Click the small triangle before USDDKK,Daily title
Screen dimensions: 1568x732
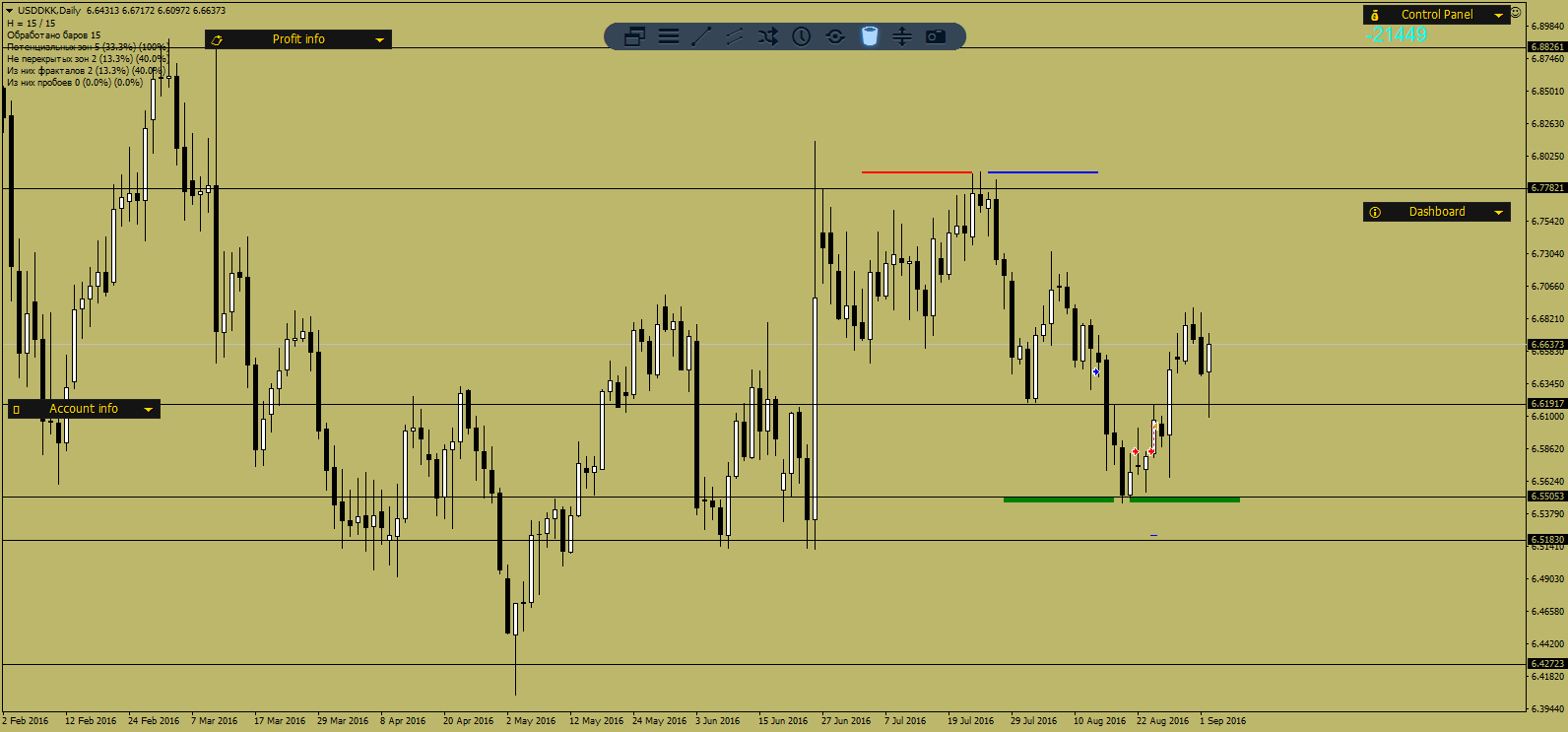[x=9, y=11]
